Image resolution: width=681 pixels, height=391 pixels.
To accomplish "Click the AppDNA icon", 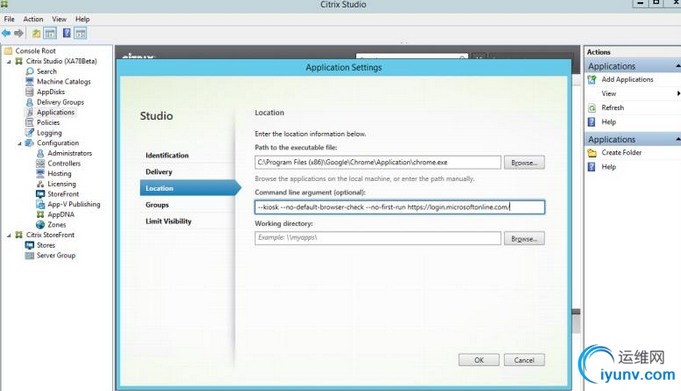I will pyautogui.click(x=40, y=214).
